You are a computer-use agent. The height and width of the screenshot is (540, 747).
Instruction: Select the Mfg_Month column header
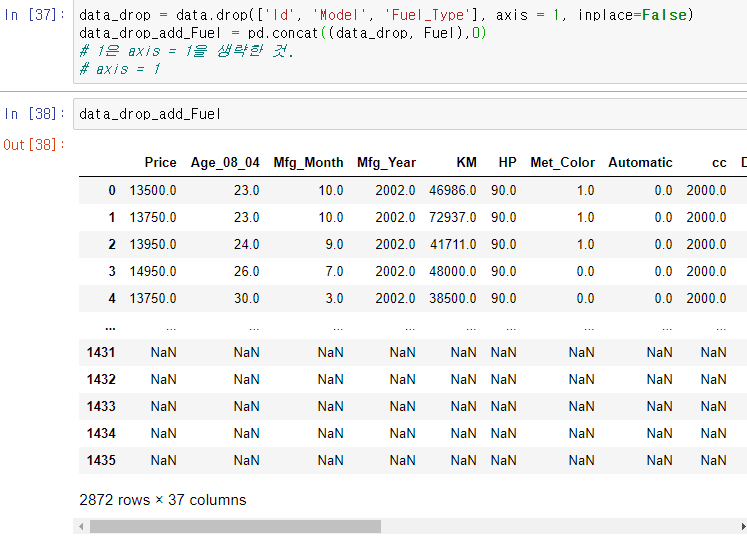(308, 163)
